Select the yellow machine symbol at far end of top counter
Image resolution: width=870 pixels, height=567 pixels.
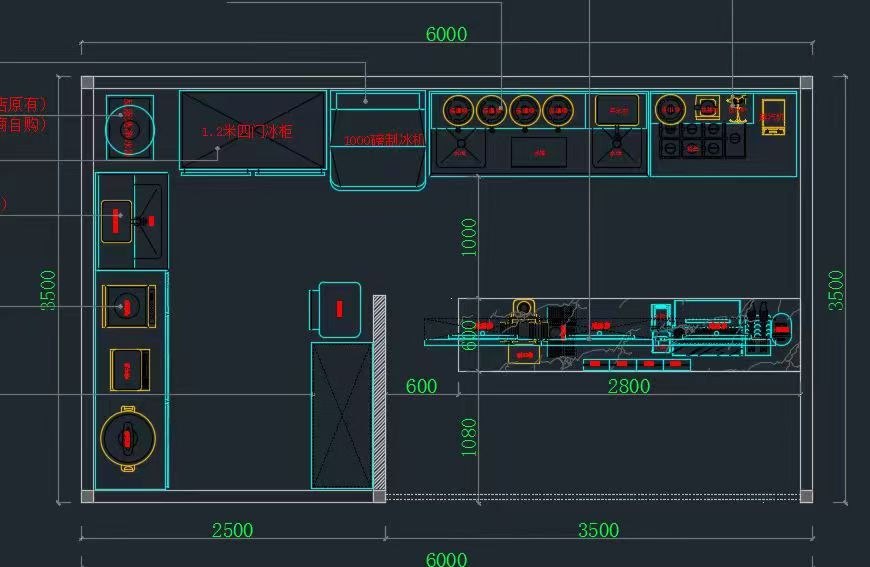tap(773, 117)
